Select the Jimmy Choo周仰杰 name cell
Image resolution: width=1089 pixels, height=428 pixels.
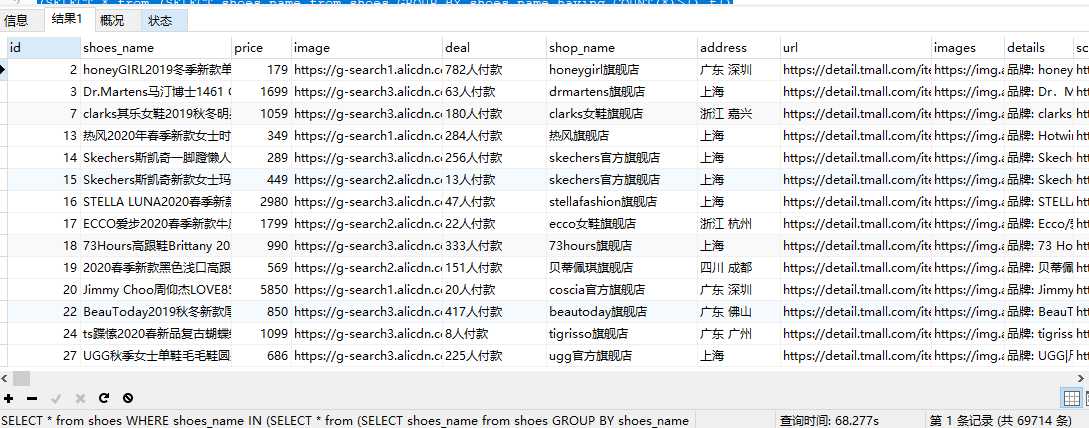point(156,289)
